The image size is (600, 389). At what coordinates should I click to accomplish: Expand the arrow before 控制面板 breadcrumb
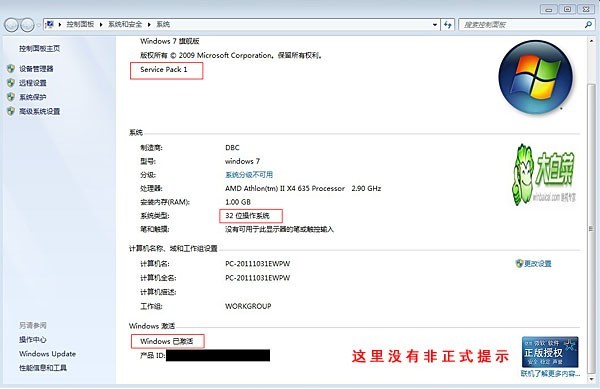[60, 24]
